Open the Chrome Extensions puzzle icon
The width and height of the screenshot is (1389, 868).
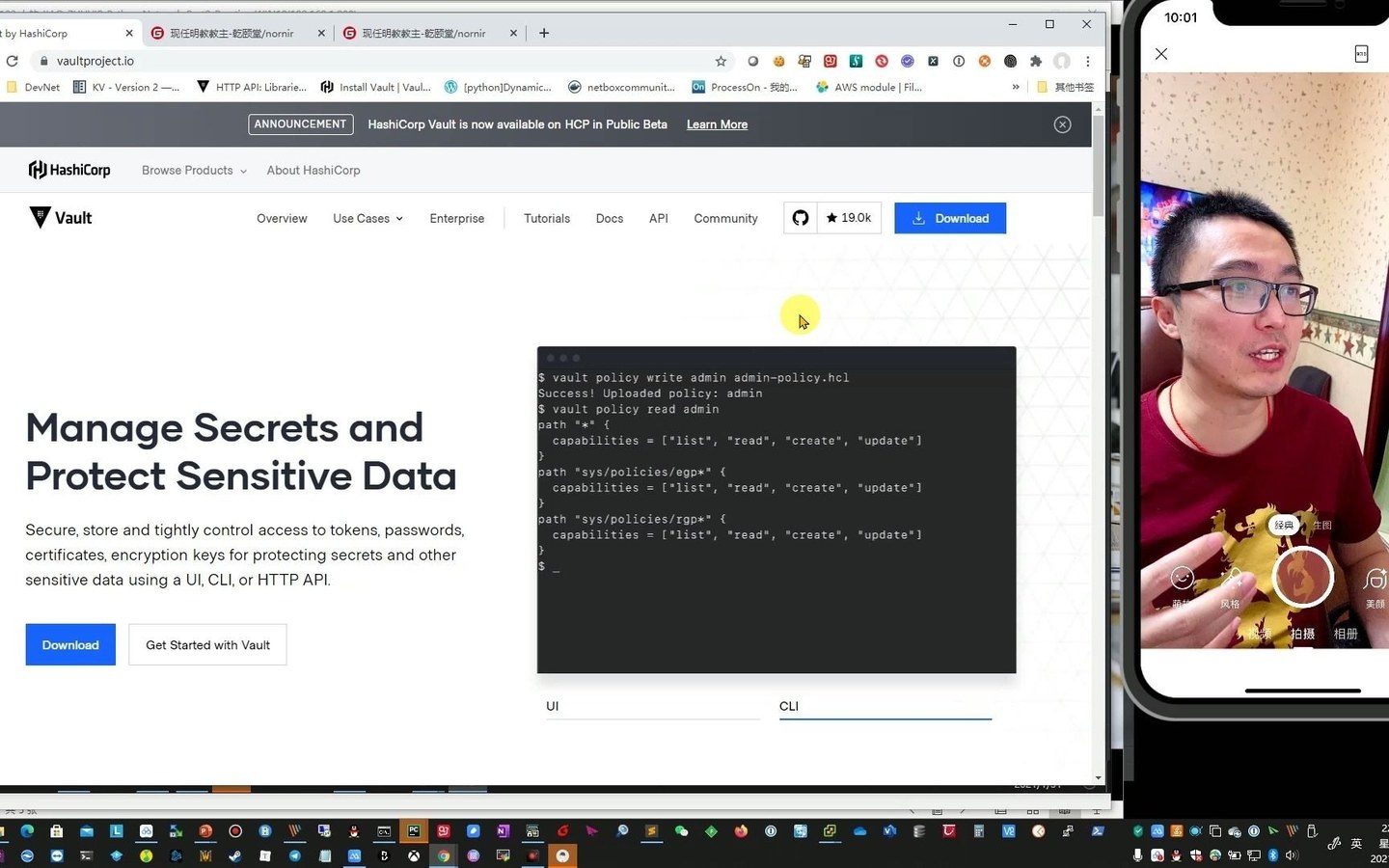click(1036, 61)
